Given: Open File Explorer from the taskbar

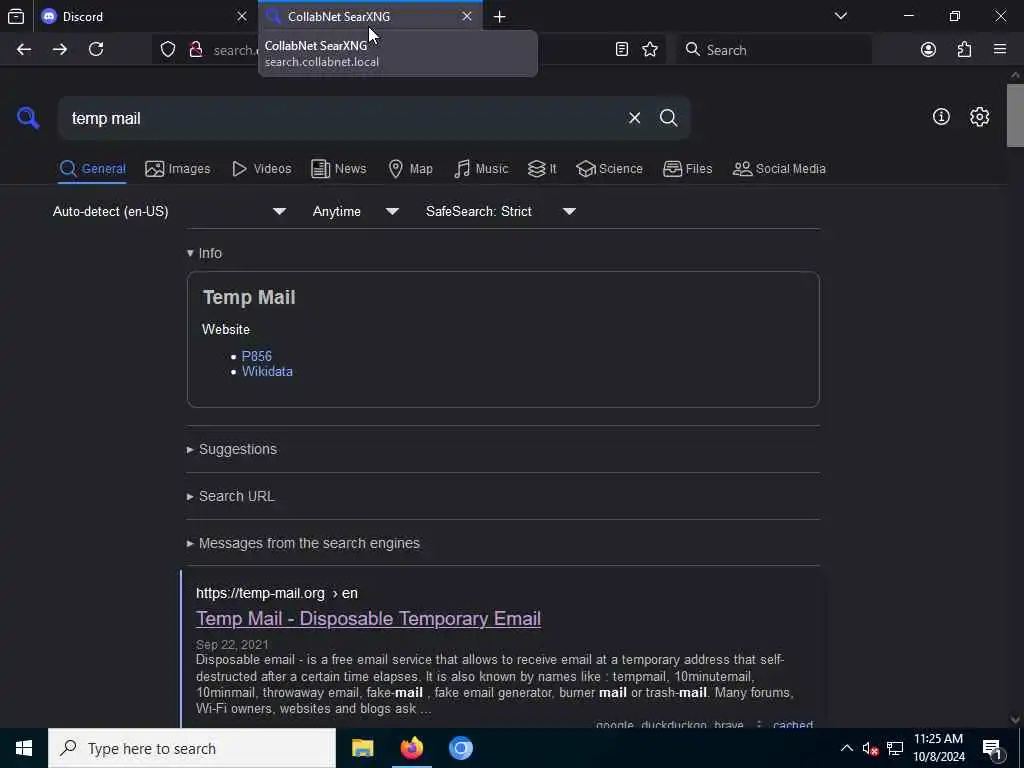Looking at the screenshot, I should tap(362, 748).
